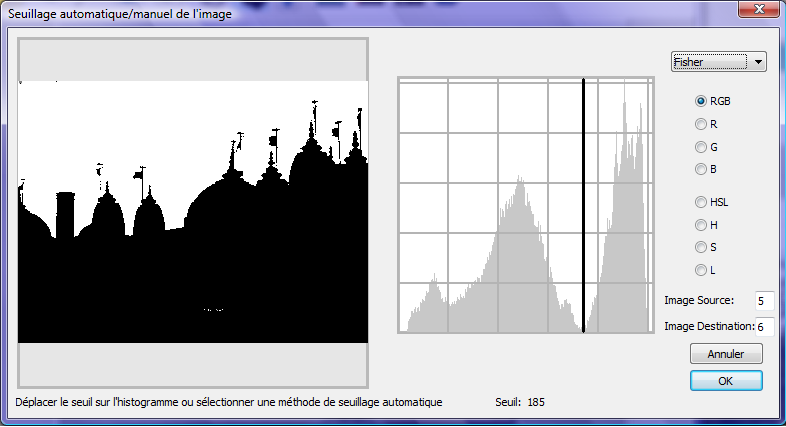Screen dimensions: 786x427
Task: Click the Image Destination input field
Action: tap(764, 327)
